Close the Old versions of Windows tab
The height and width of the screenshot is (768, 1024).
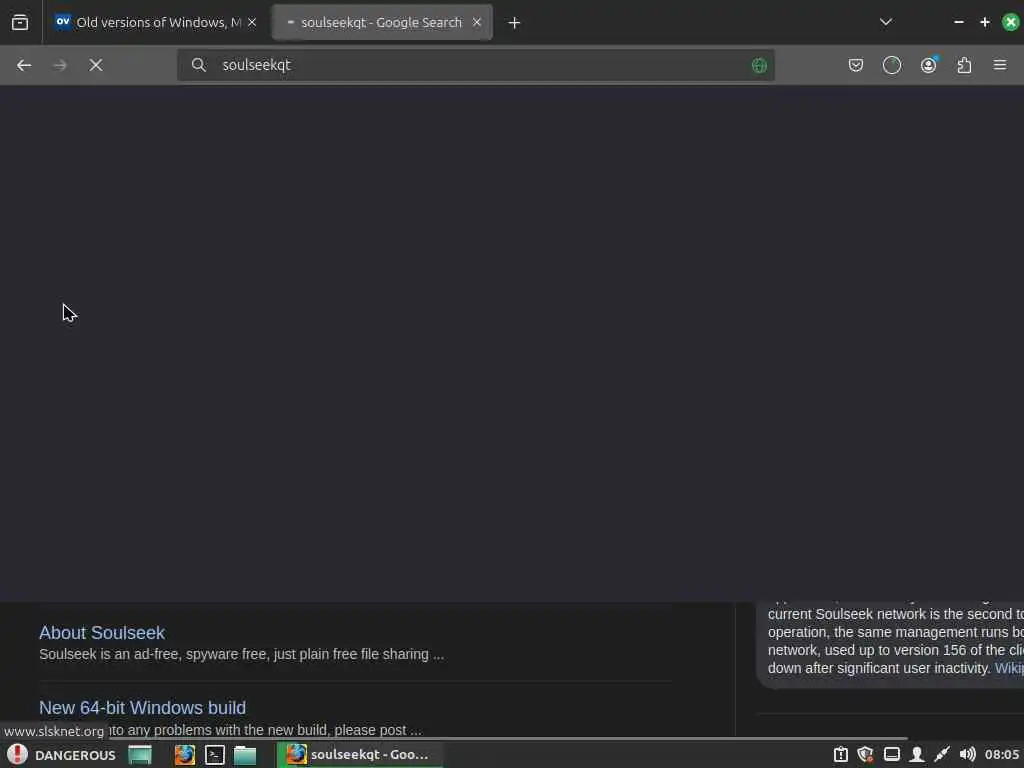click(x=252, y=22)
